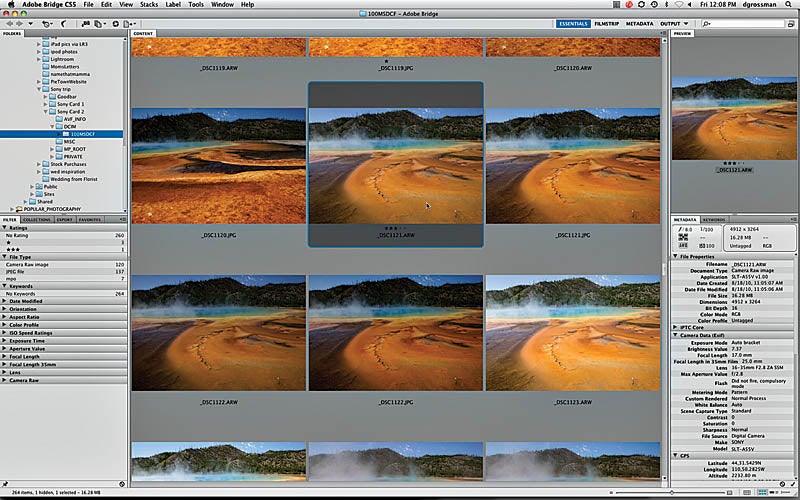Click the go back arrow in toolbar
Image resolution: width=800 pixels, height=500 pixels.
click(x=10, y=23)
